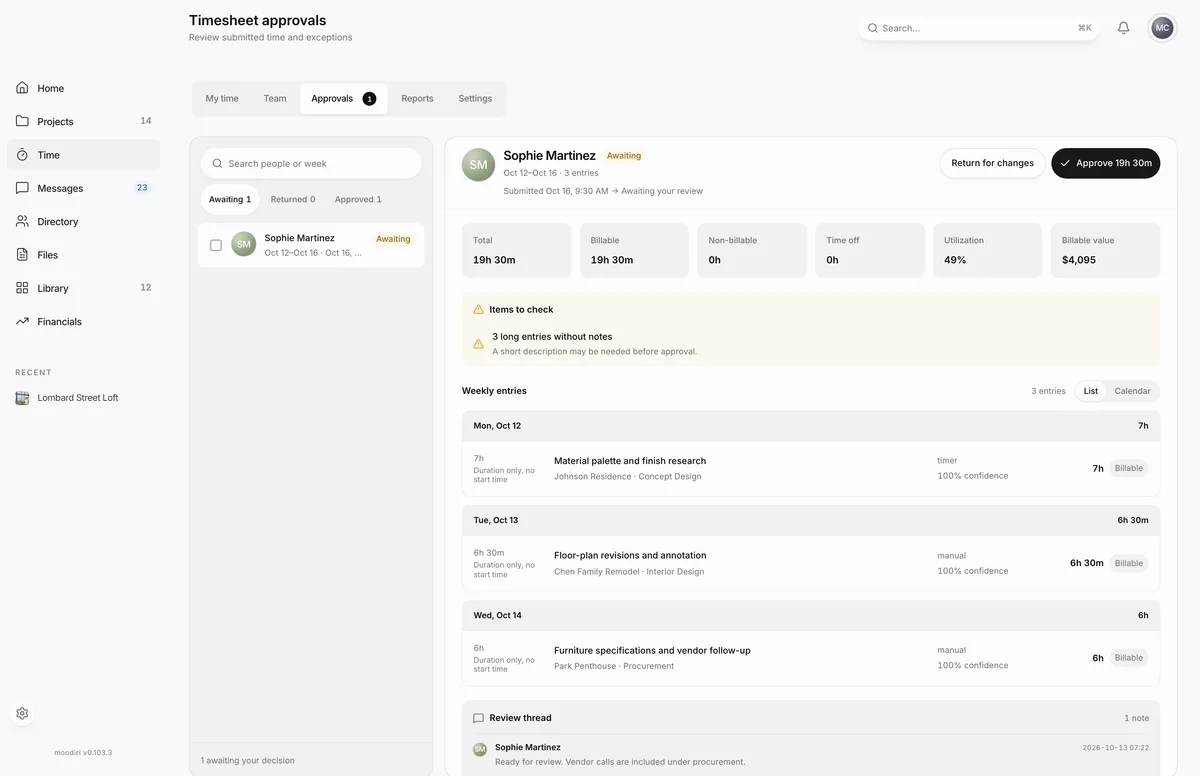Click moodiri v0.103.3 version label

(83, 752)
